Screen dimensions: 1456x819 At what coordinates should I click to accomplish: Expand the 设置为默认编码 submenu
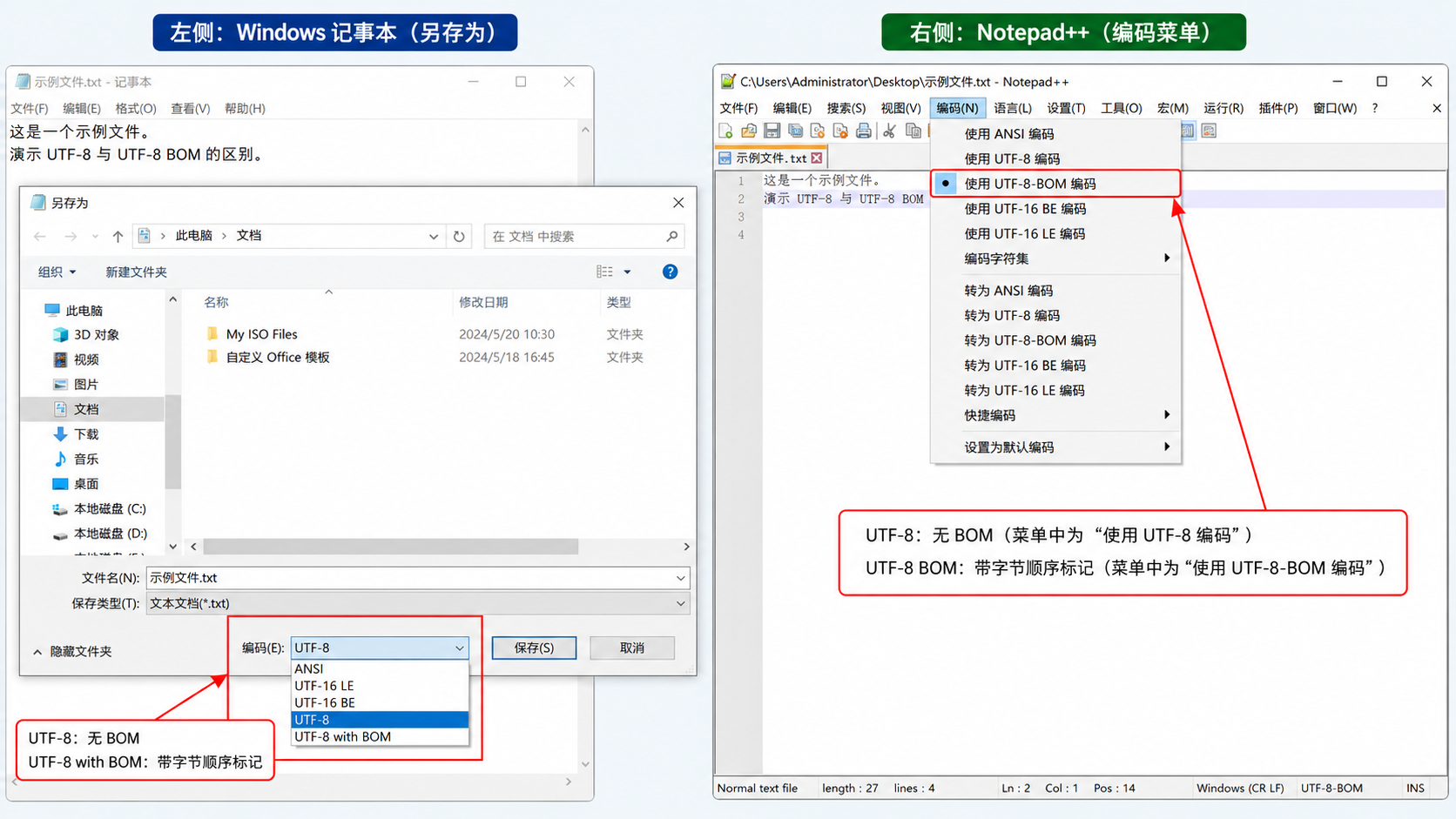point(1055,447)
